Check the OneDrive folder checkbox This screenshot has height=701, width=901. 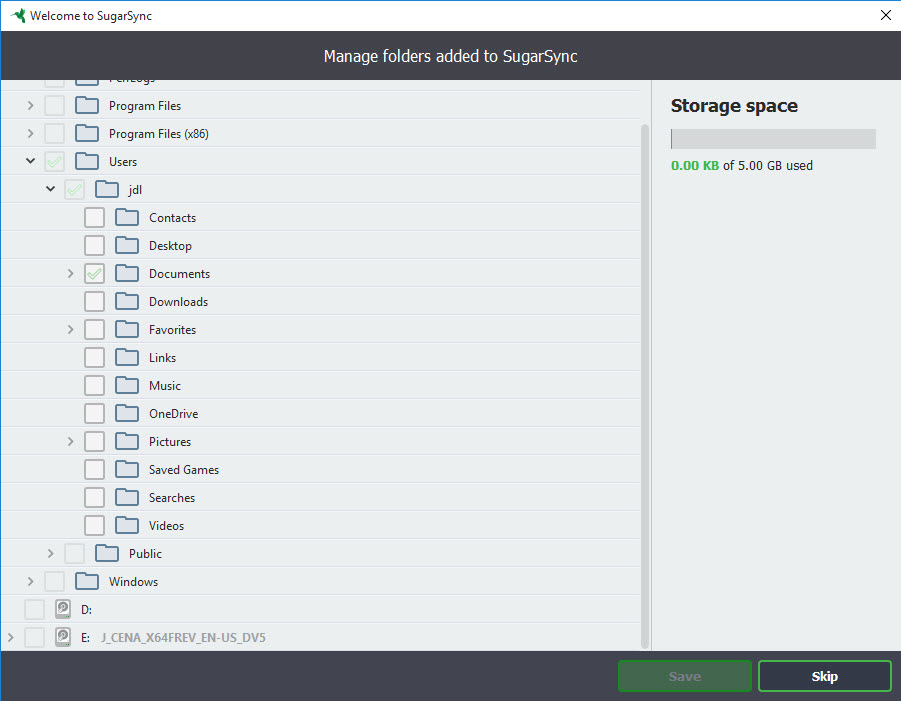[x=94, y=414]
